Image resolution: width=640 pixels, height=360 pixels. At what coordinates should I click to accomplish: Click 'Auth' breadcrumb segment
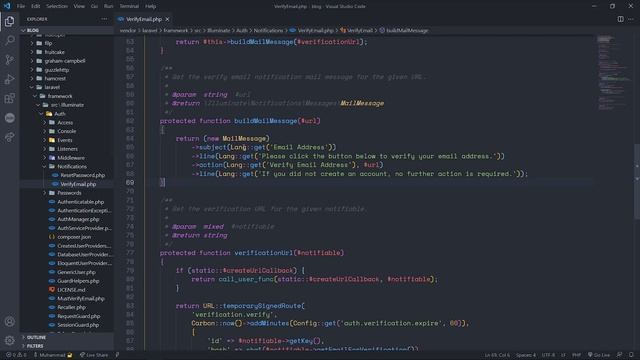tap(242, 30)
